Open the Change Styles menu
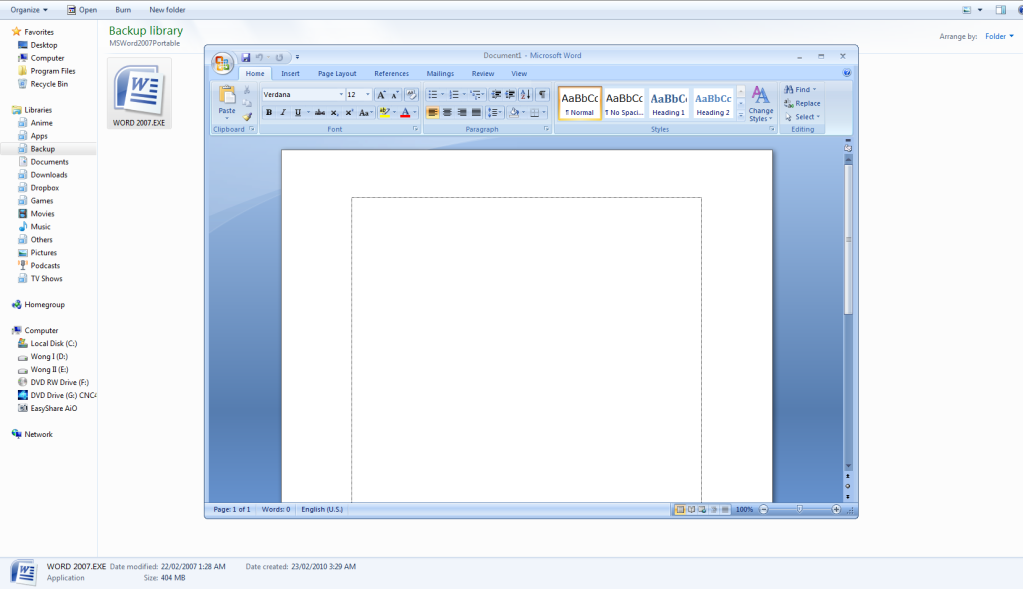1023x589 pixels. 761,104
